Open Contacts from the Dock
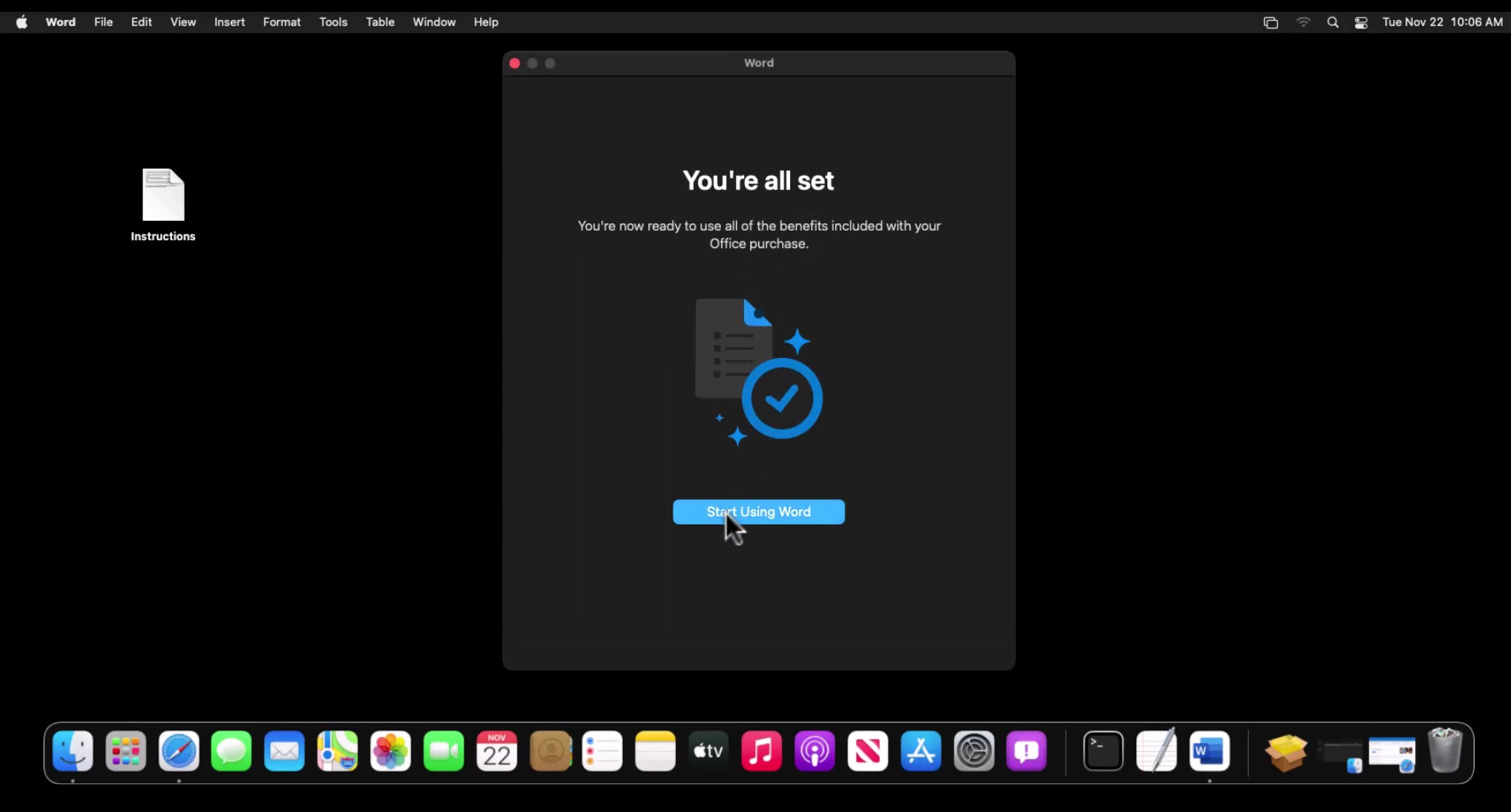 coord(551,751)
